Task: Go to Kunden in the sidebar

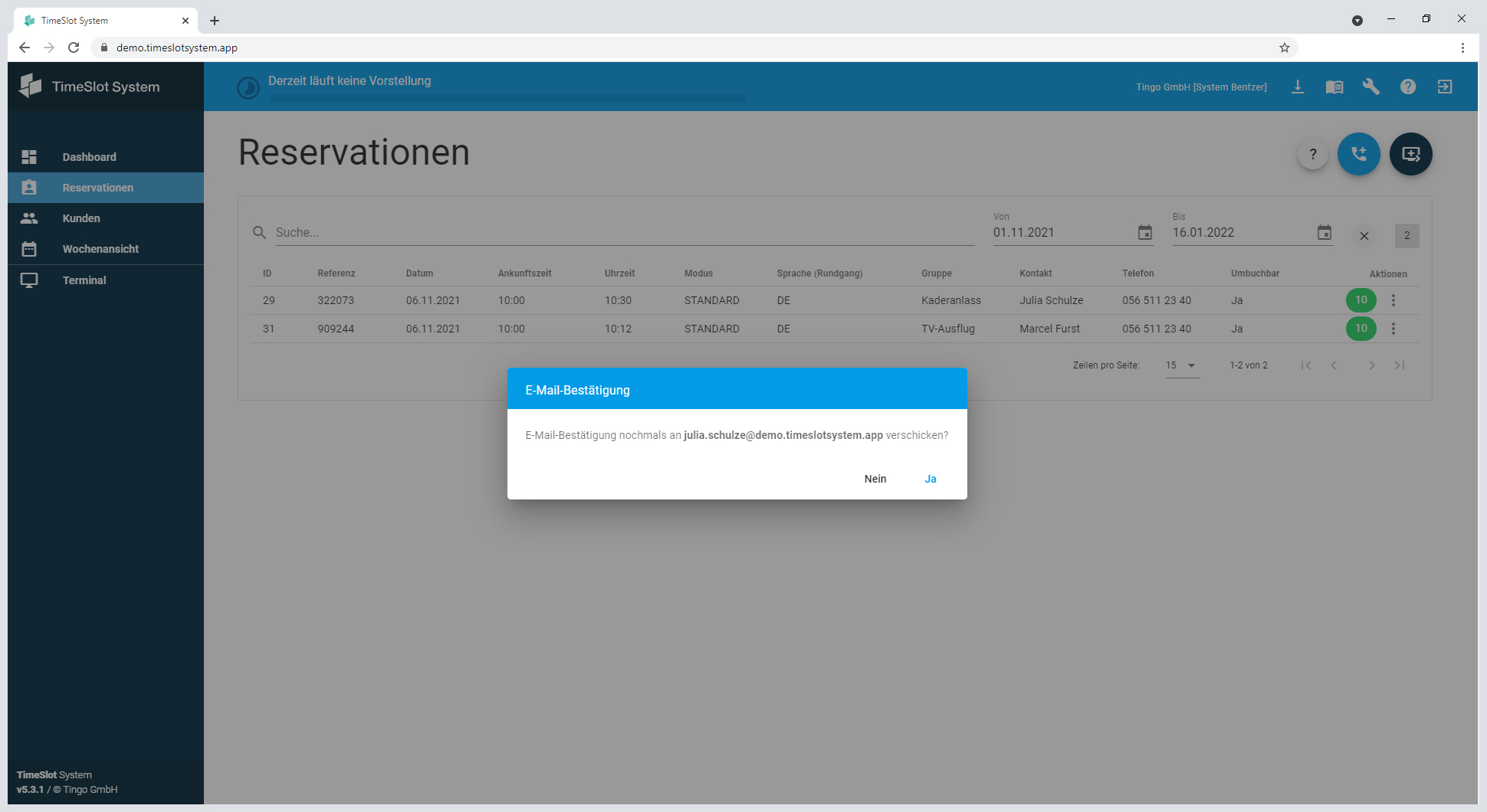Action: (x=106, y=218)
